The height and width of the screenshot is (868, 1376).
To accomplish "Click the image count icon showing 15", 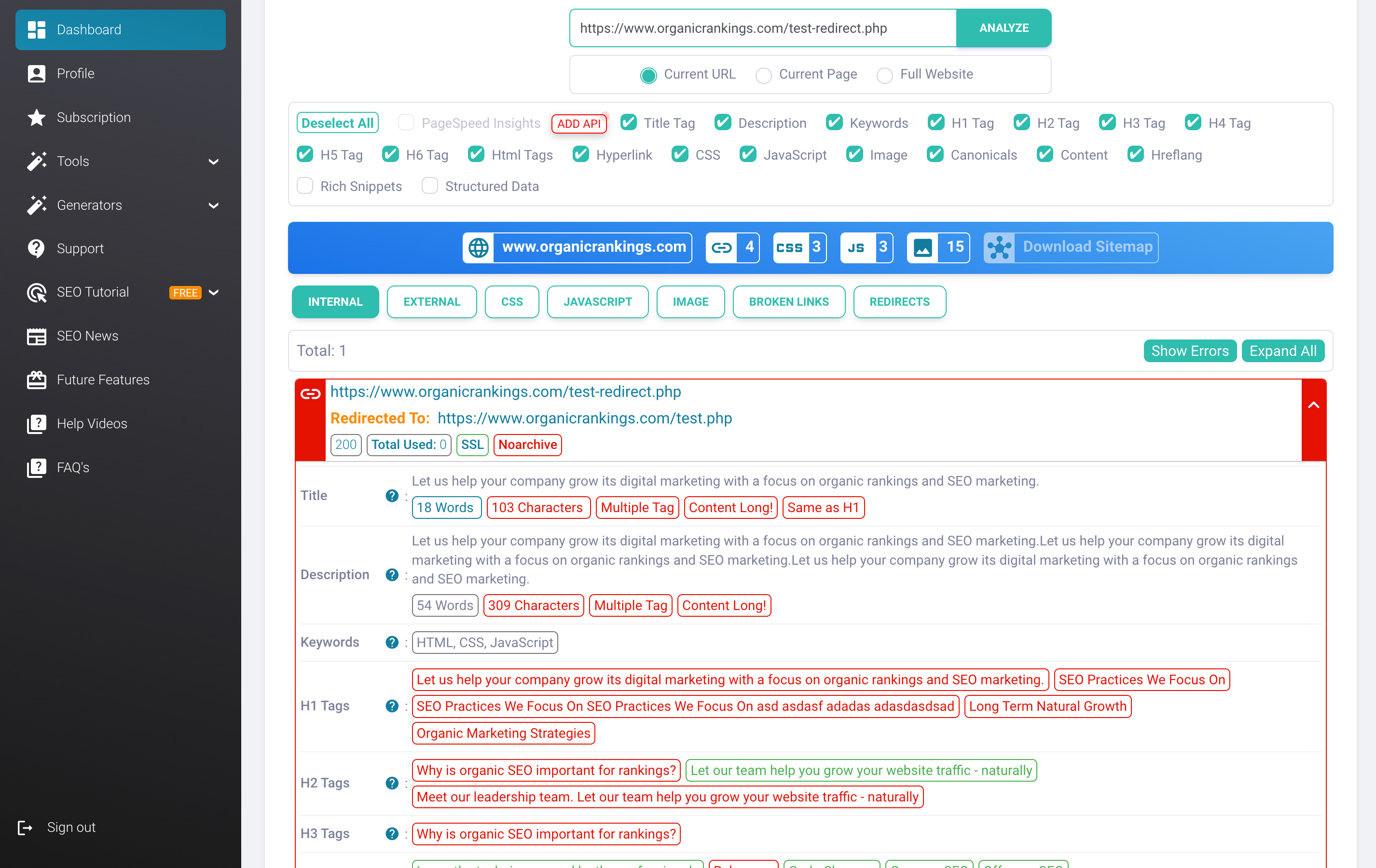I will tap(922, 247).
